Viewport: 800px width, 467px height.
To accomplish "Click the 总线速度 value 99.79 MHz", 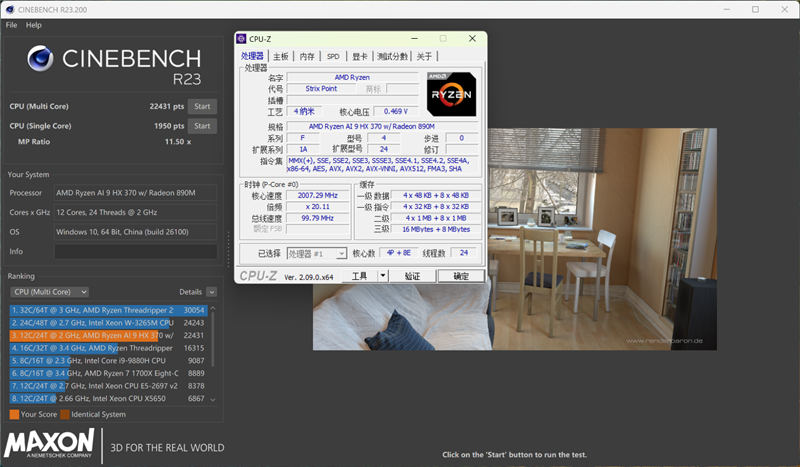I will pos(317,218).
